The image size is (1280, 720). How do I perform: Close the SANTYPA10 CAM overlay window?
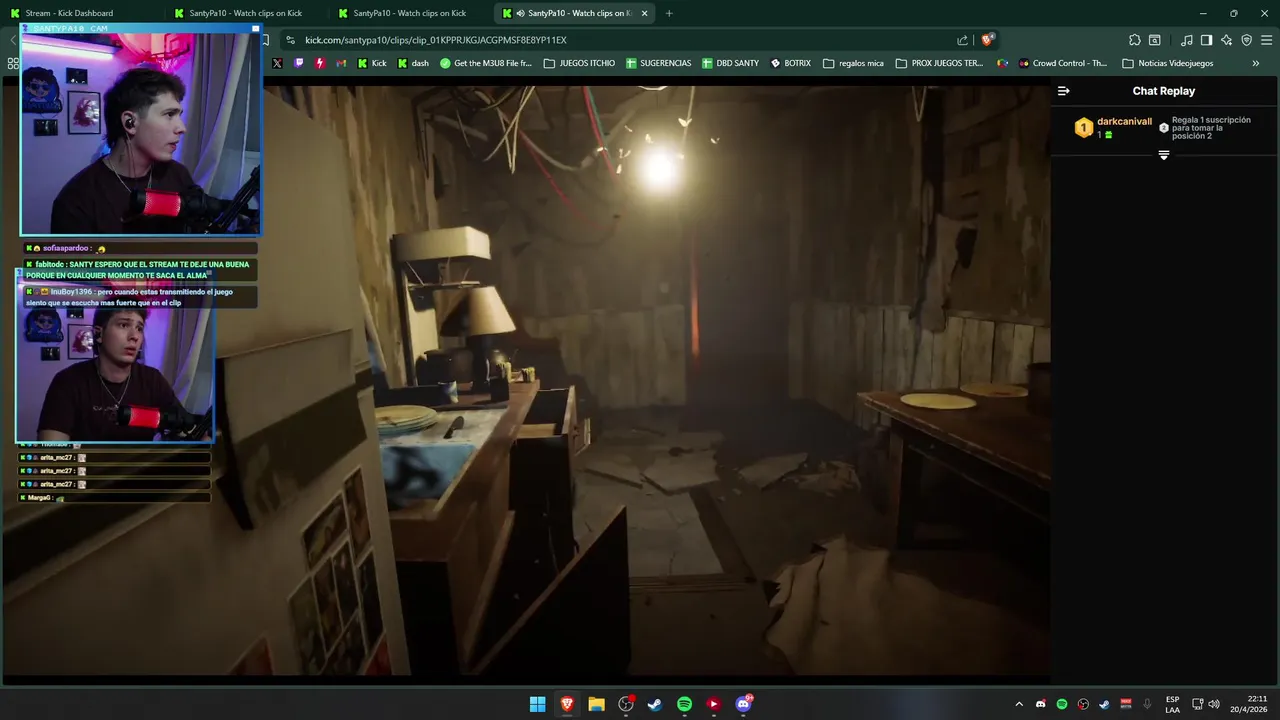[255, 29]
